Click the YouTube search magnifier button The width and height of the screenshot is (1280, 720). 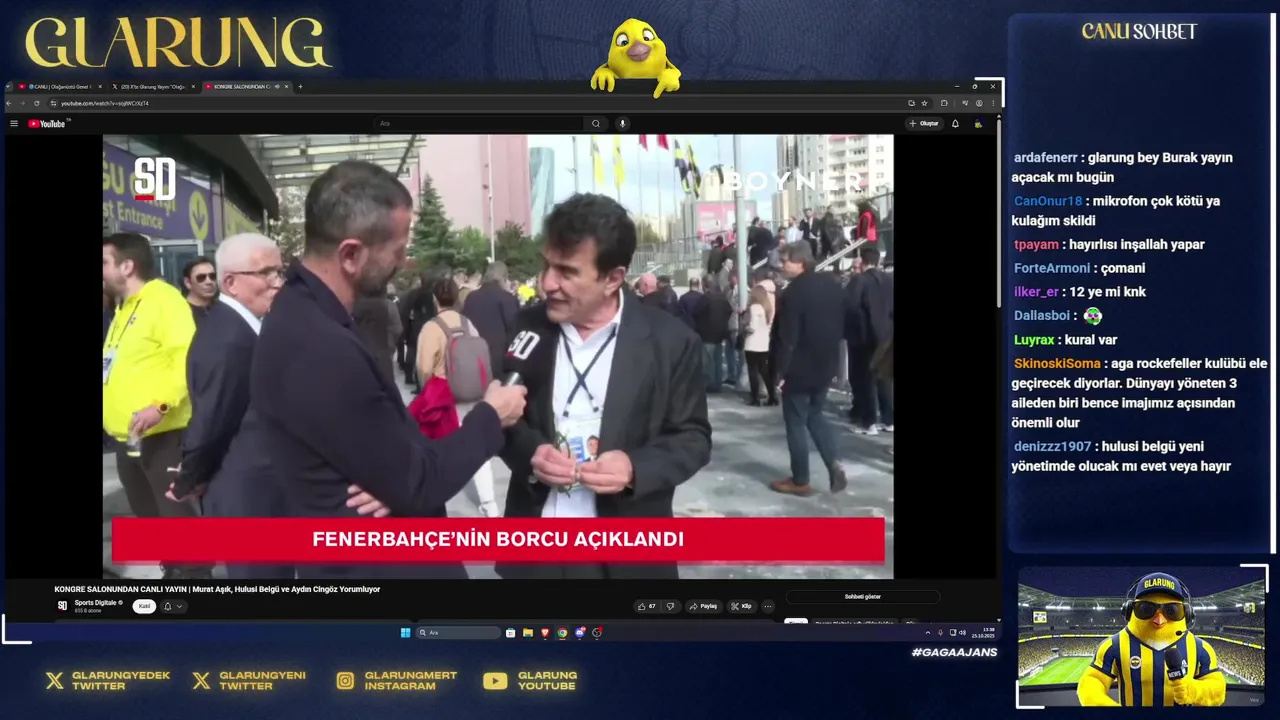596,123
